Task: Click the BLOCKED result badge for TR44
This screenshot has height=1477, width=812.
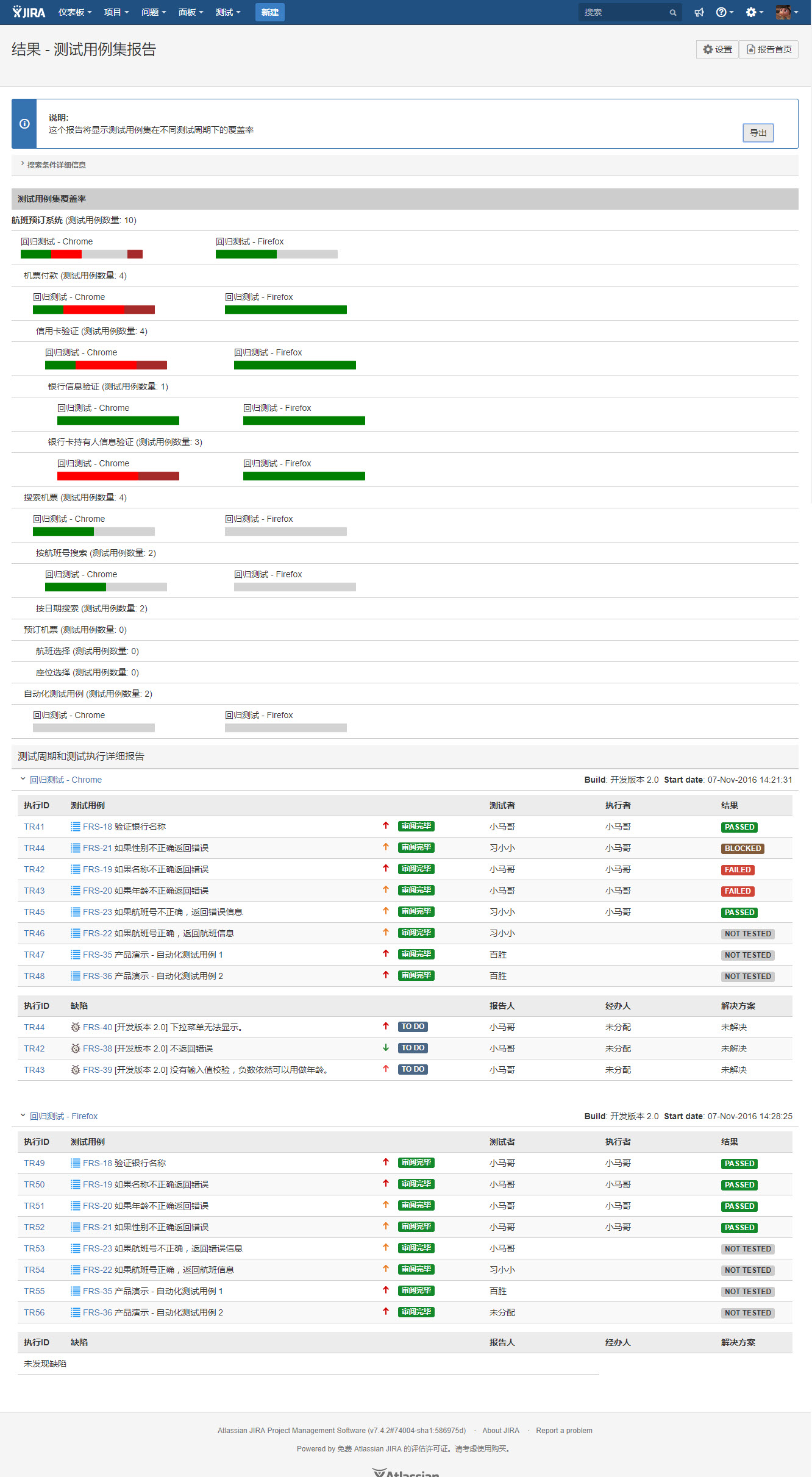Action: point(743,849)
